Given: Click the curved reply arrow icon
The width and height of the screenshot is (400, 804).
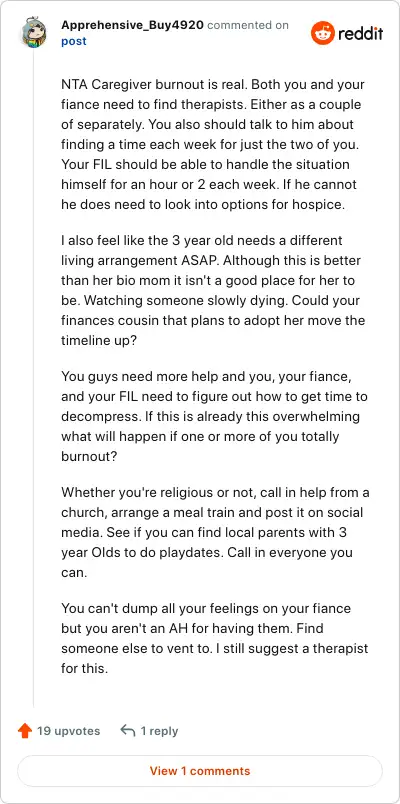Looking at the screenshot, I should pos(128,730).
